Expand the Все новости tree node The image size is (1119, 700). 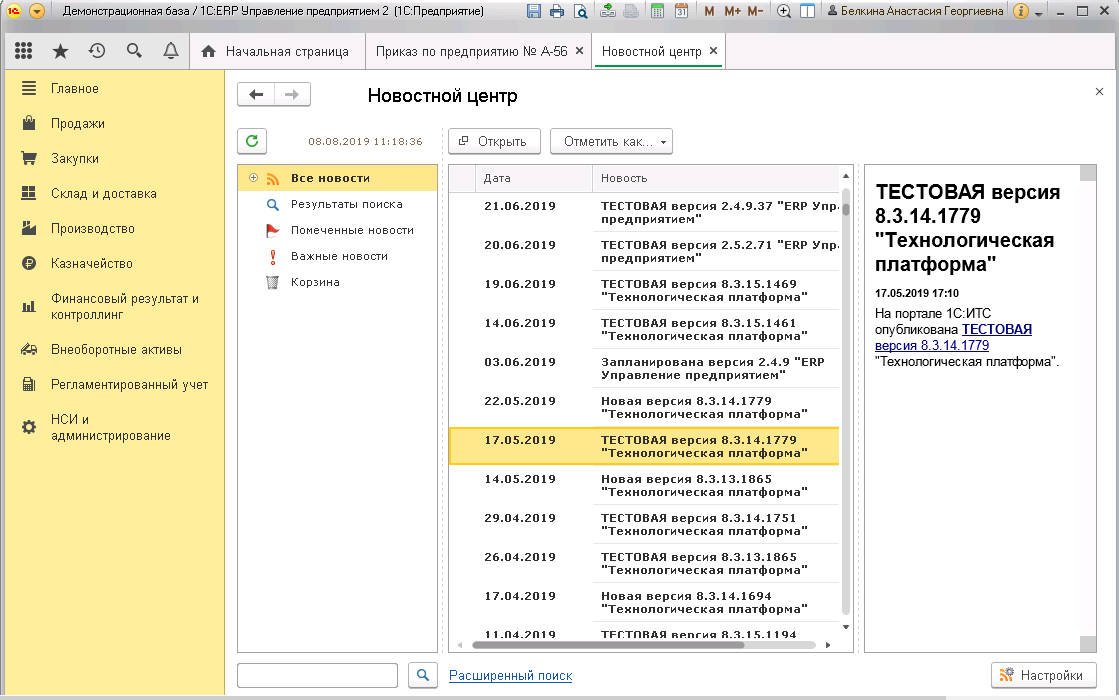(253, 178)
